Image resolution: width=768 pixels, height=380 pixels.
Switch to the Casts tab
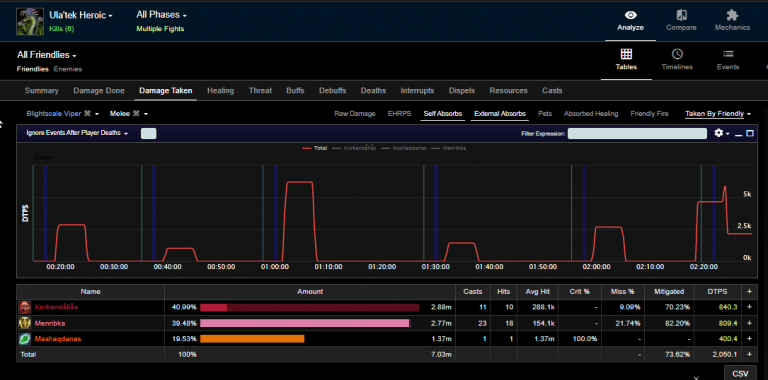click(552, 91)
